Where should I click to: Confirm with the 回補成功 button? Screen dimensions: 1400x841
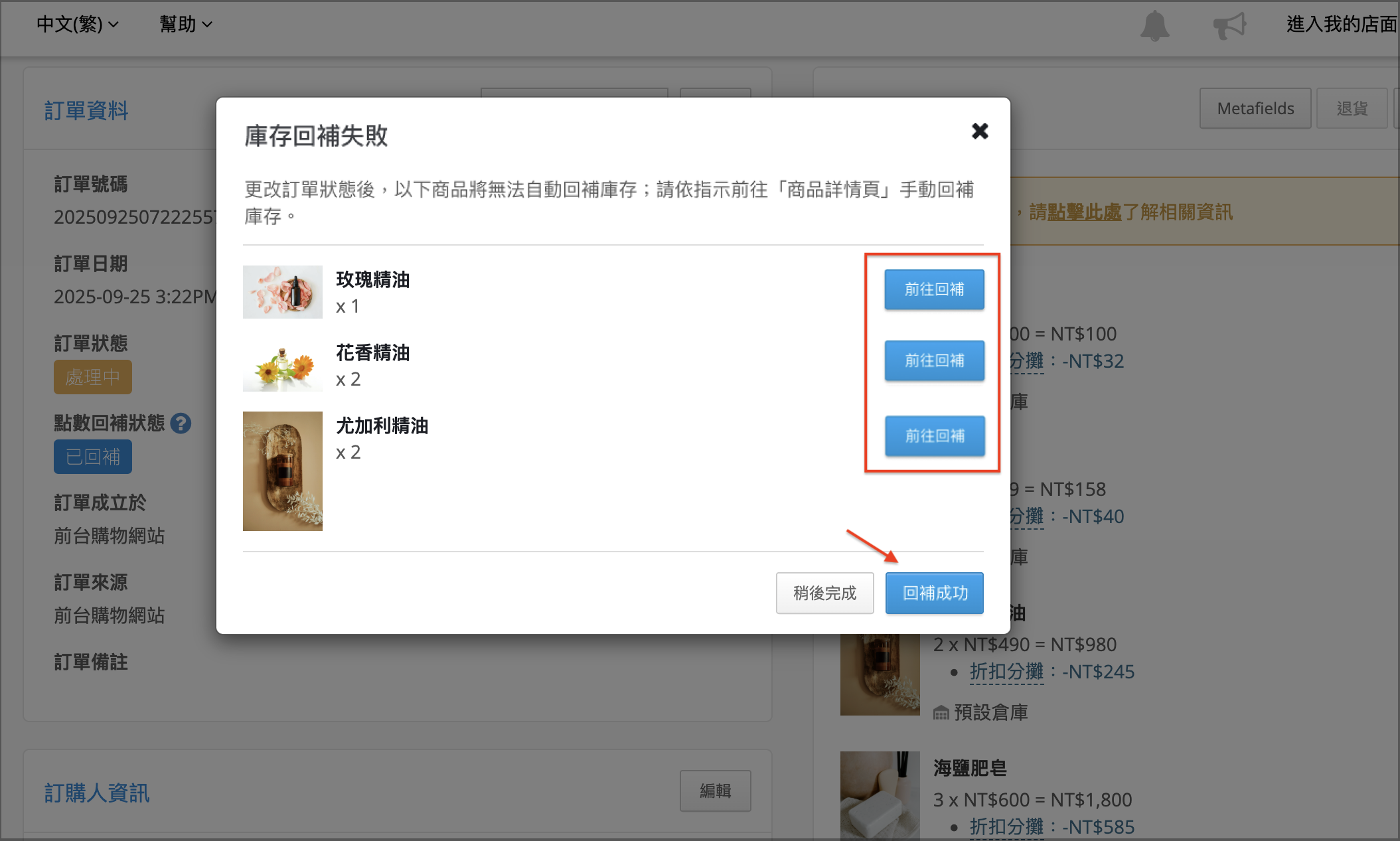pos(935,593)
